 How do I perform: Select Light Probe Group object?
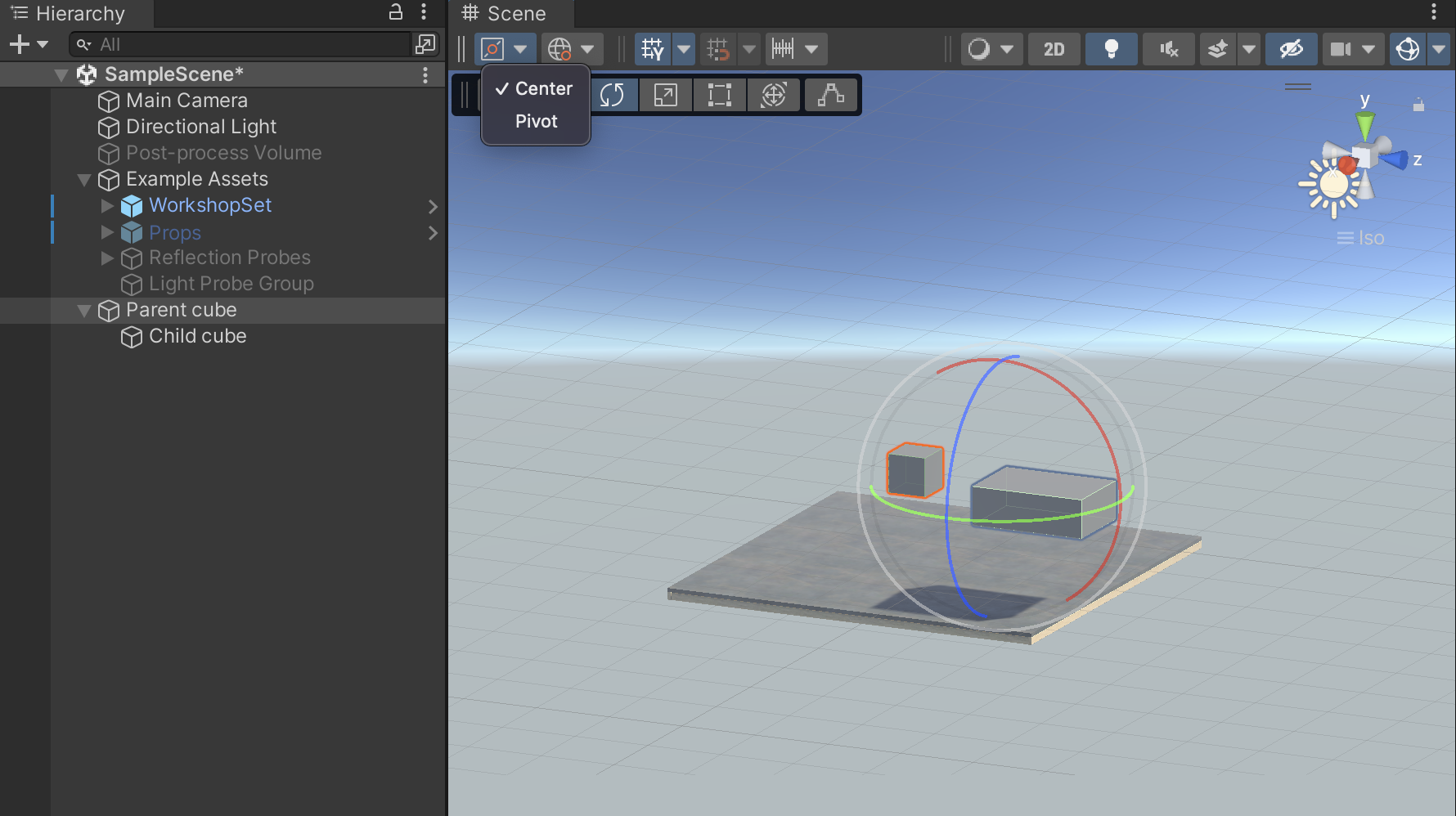coord(231,284)
